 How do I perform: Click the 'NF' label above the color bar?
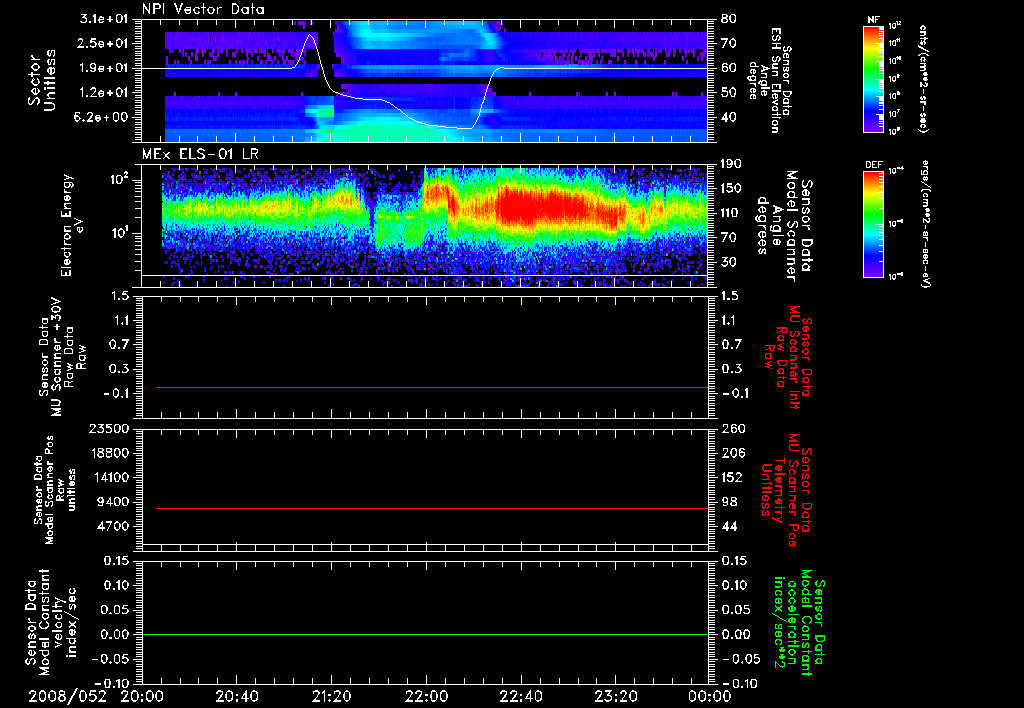click(x=874, y=20)
